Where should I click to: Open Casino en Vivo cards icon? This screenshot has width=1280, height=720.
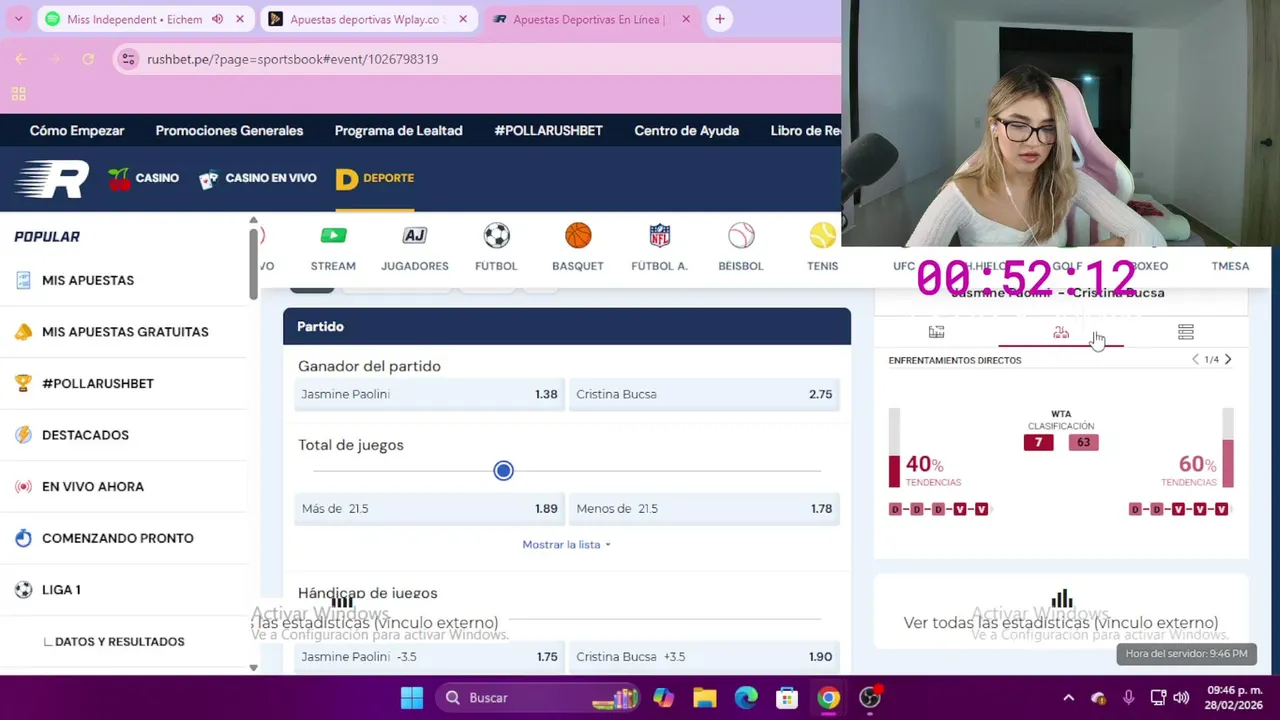click(208, 180)
